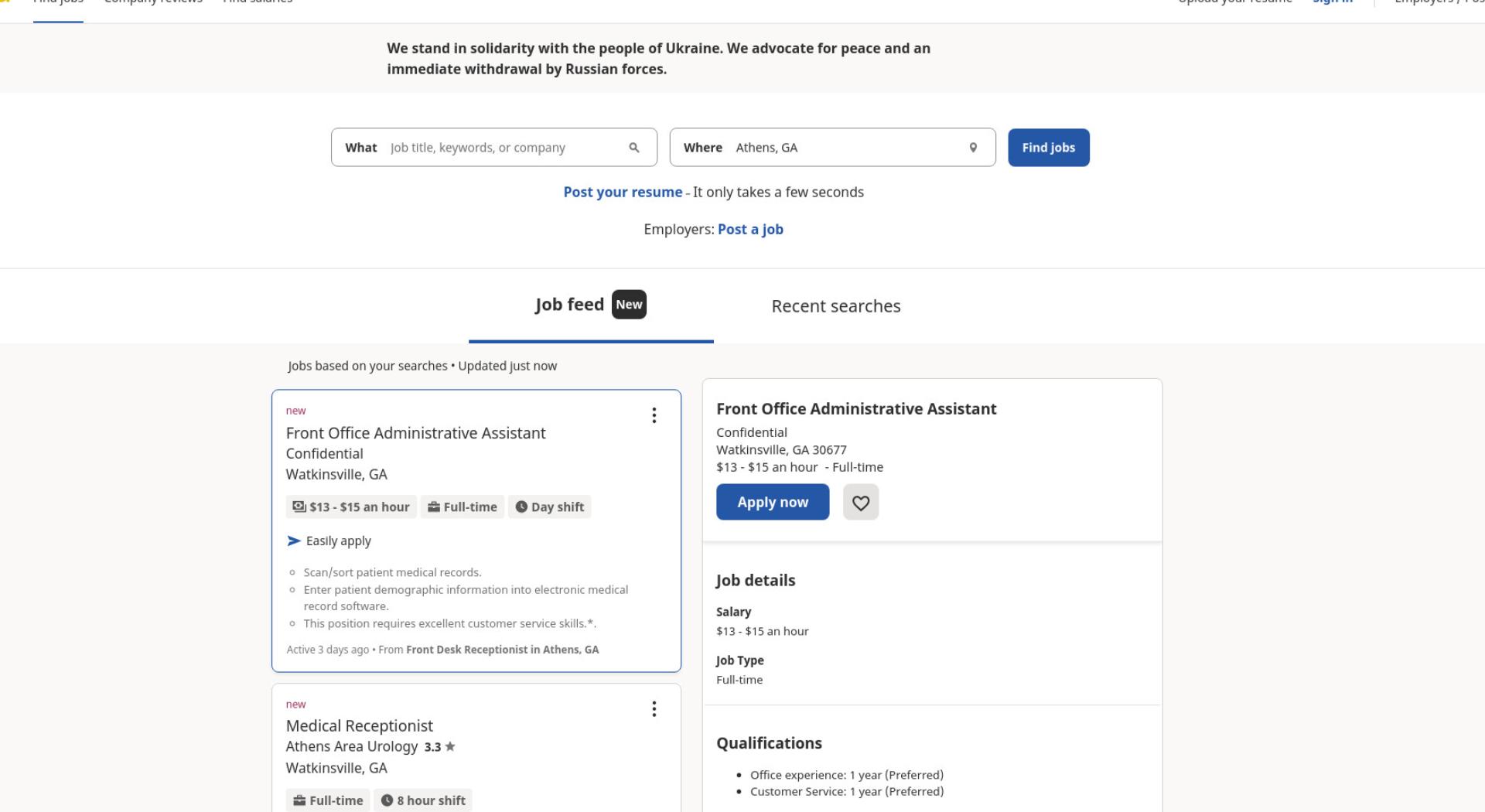Viewport: 1485px width, 812px height.
Task: Open three-dot menu on Medical Receptionist card
Action: 654,709
